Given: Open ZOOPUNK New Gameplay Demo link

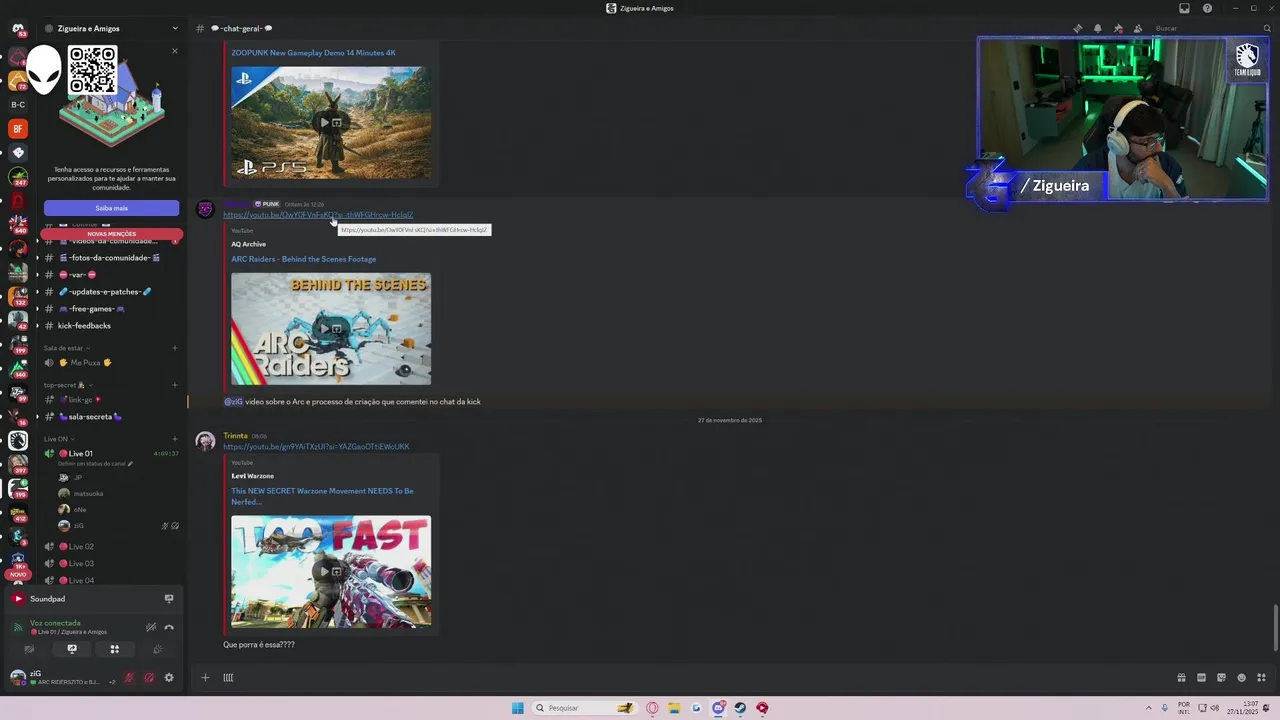Looking at the screenshot, I should tap(313, 53).
